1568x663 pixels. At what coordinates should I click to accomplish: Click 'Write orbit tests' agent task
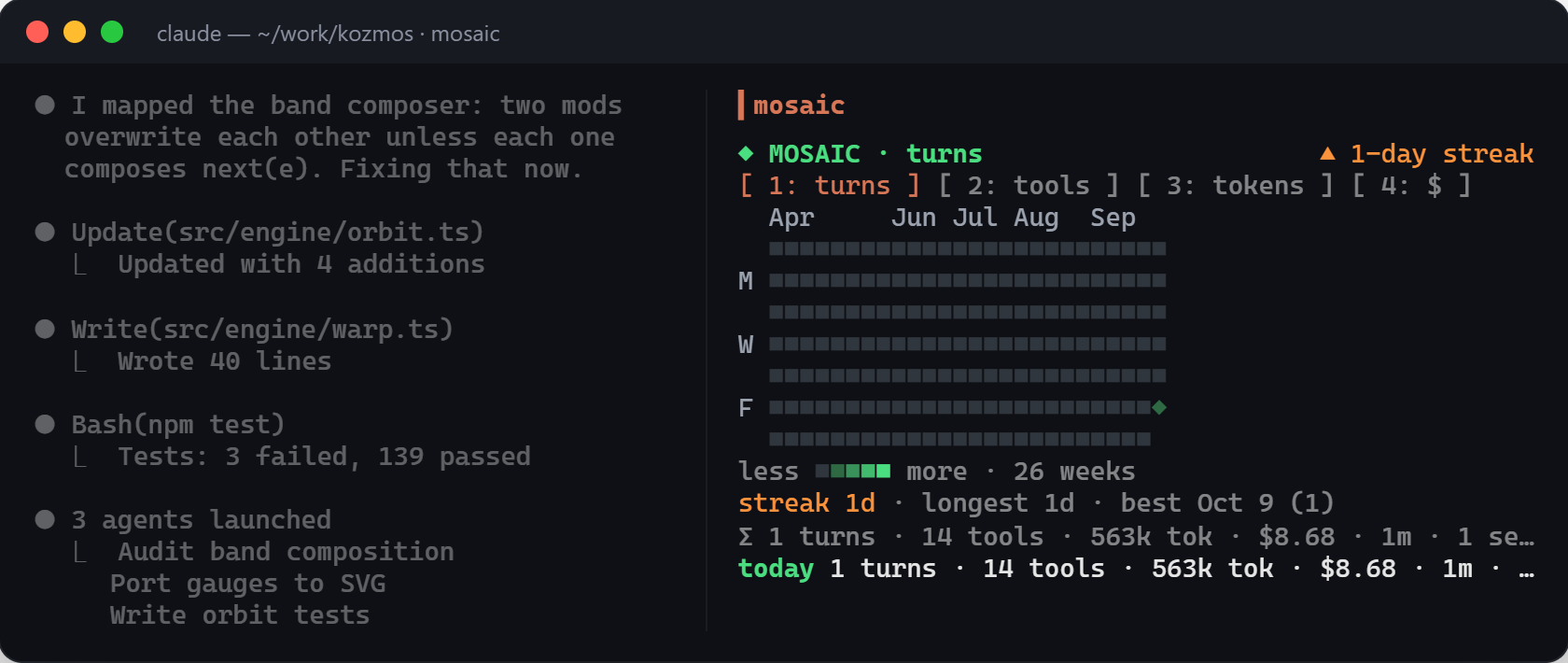pyautogui.click(x=240, y=615)
